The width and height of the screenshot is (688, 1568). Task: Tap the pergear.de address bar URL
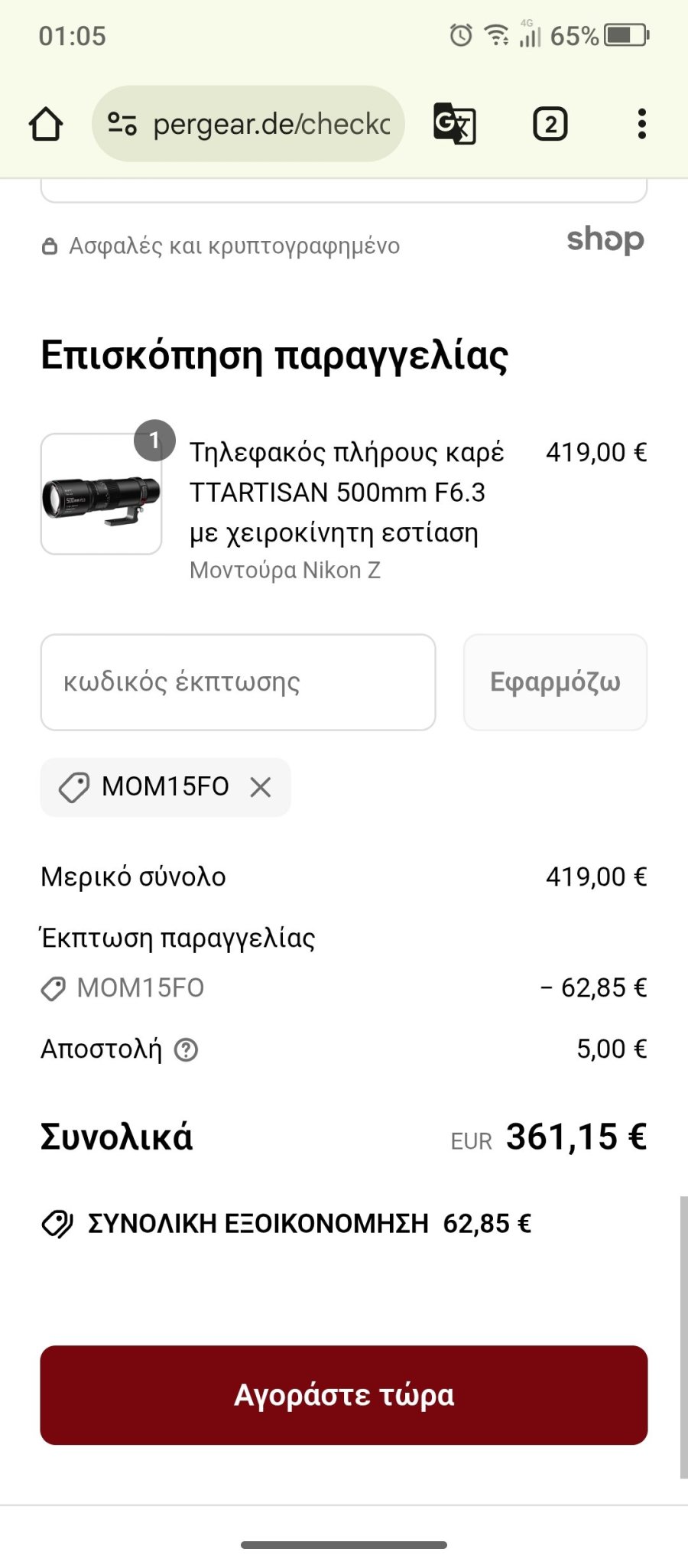[271, 124]
